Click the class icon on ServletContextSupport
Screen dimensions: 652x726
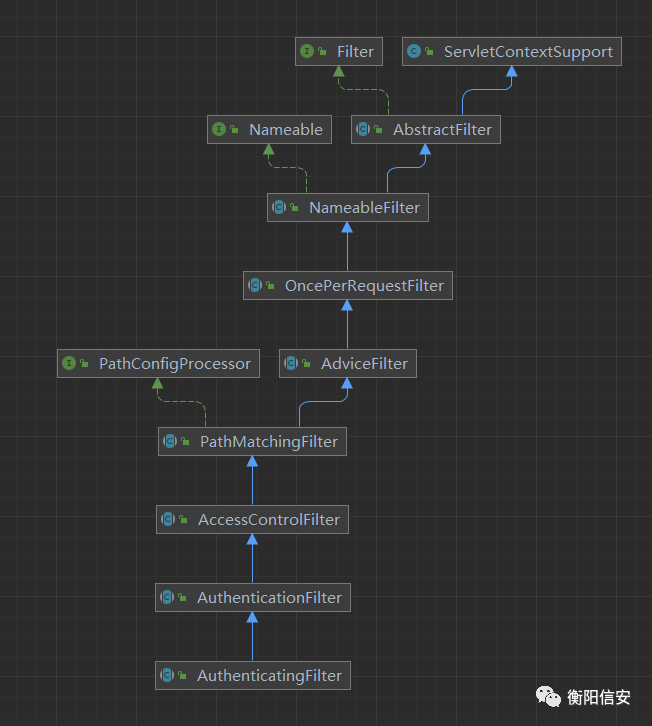click(x=414, y=52)
